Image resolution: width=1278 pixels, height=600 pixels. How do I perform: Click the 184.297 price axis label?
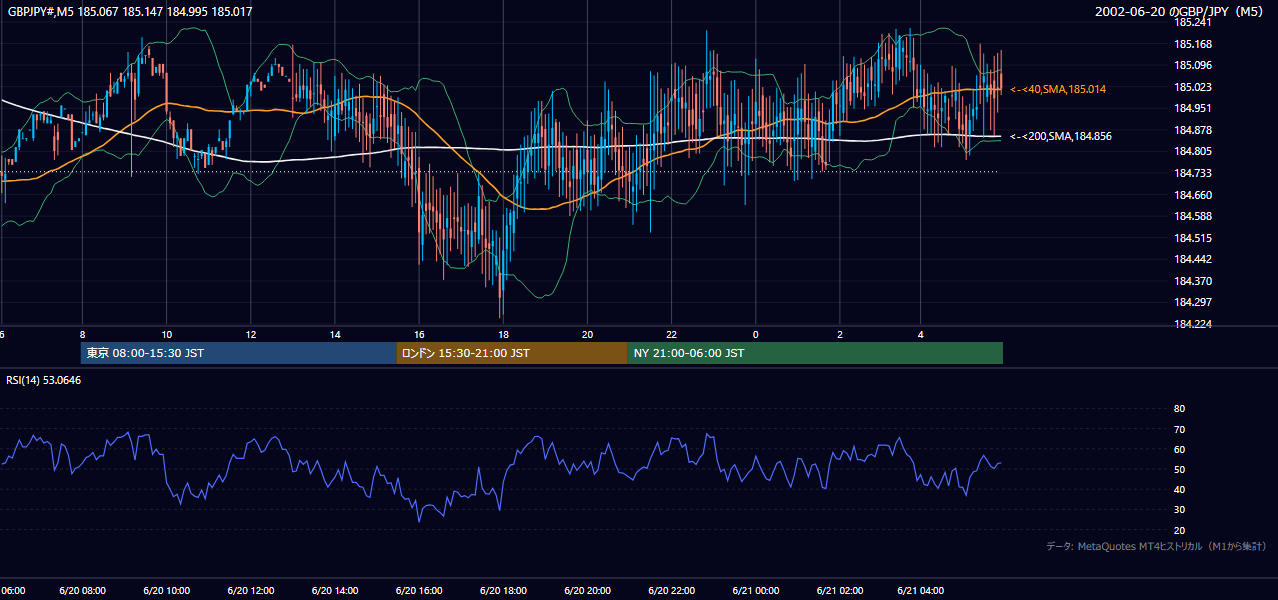coord(1193,302)
